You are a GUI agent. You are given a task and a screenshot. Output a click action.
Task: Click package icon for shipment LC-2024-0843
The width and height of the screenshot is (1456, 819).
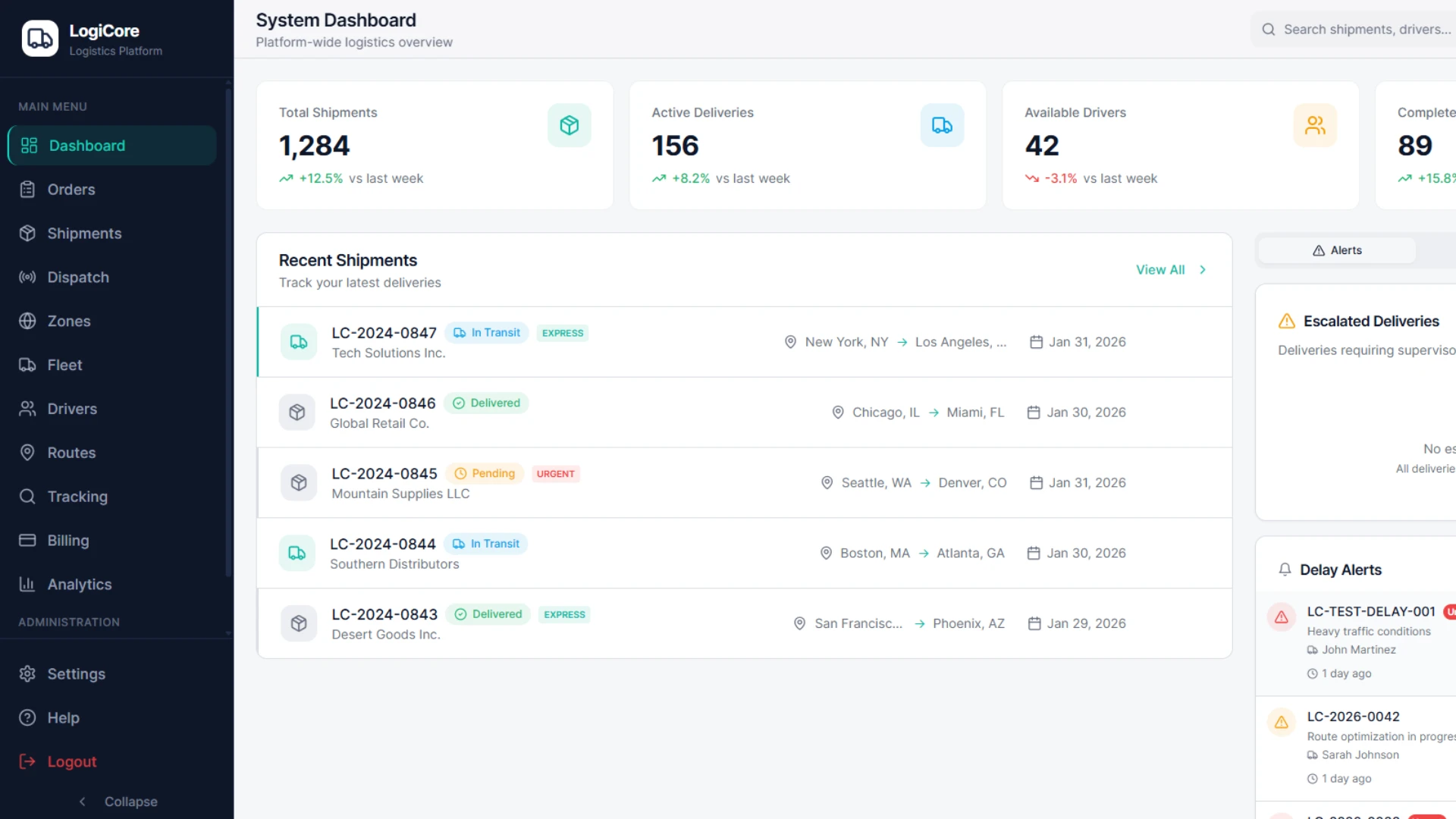[x=299, y=623]
